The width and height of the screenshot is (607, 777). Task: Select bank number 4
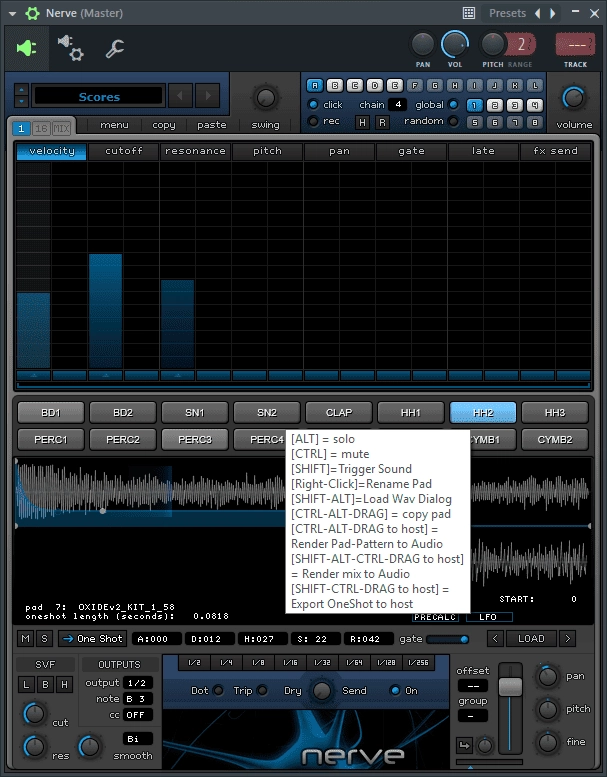(x=535, y=105)
